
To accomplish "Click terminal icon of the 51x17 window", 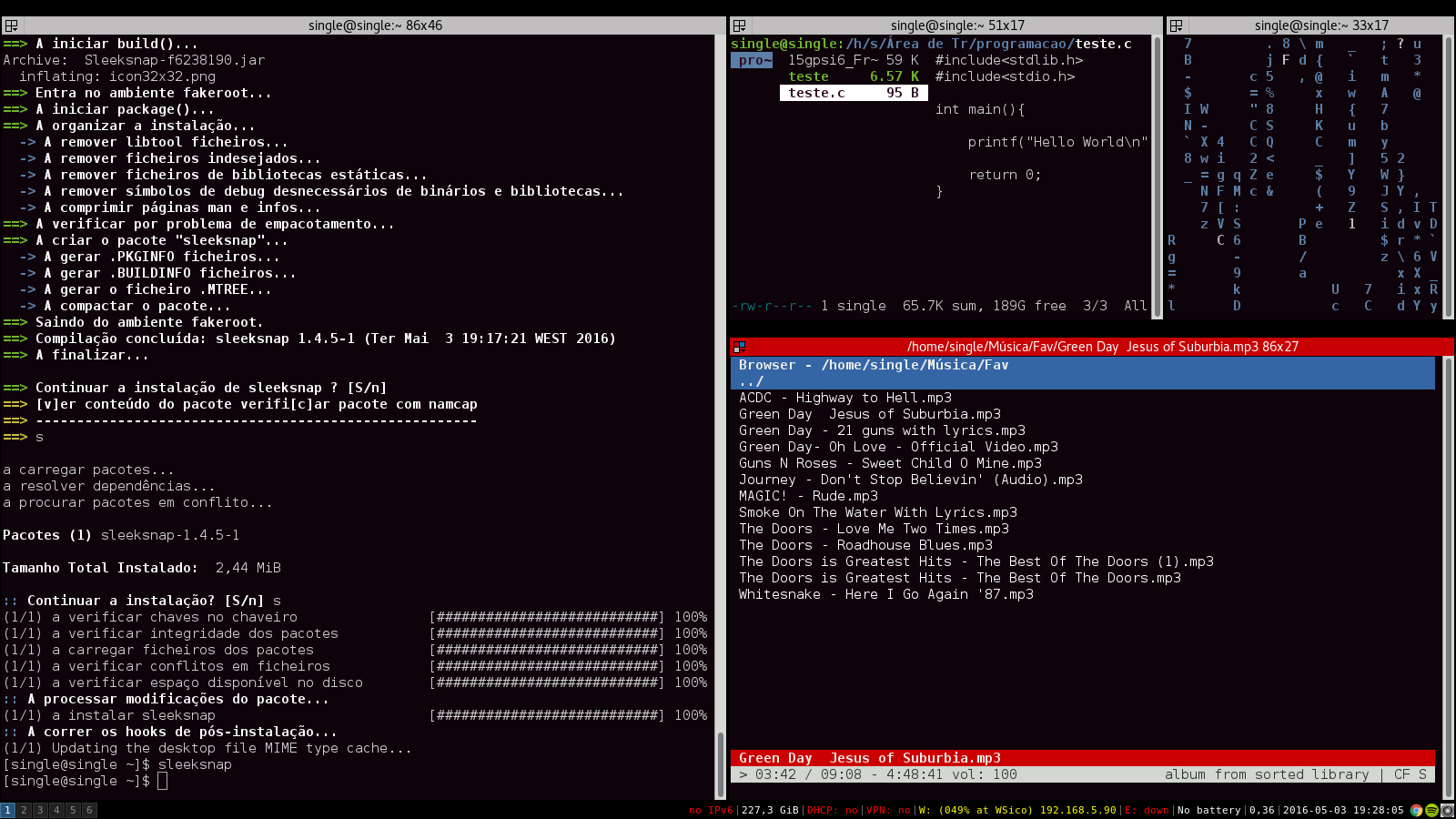I will (x=739, y=25).
